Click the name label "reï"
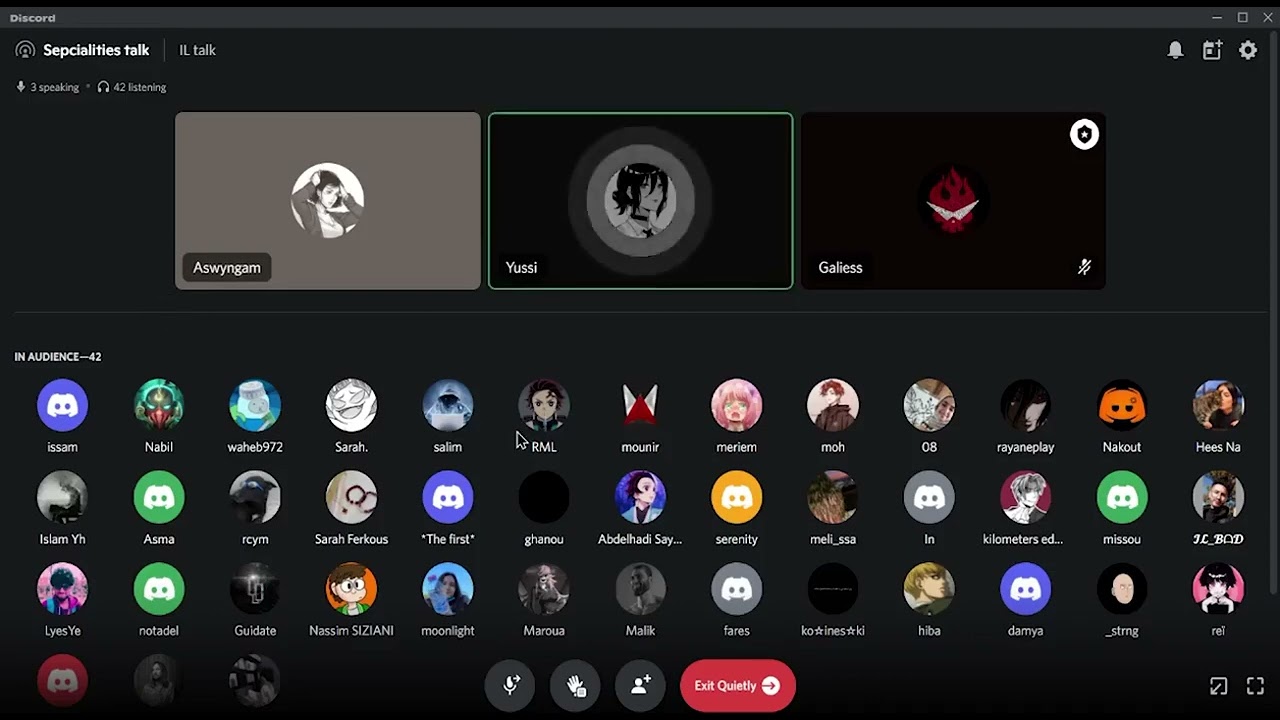This screenshot has width=1280, height=720. tap(1218, 631)
